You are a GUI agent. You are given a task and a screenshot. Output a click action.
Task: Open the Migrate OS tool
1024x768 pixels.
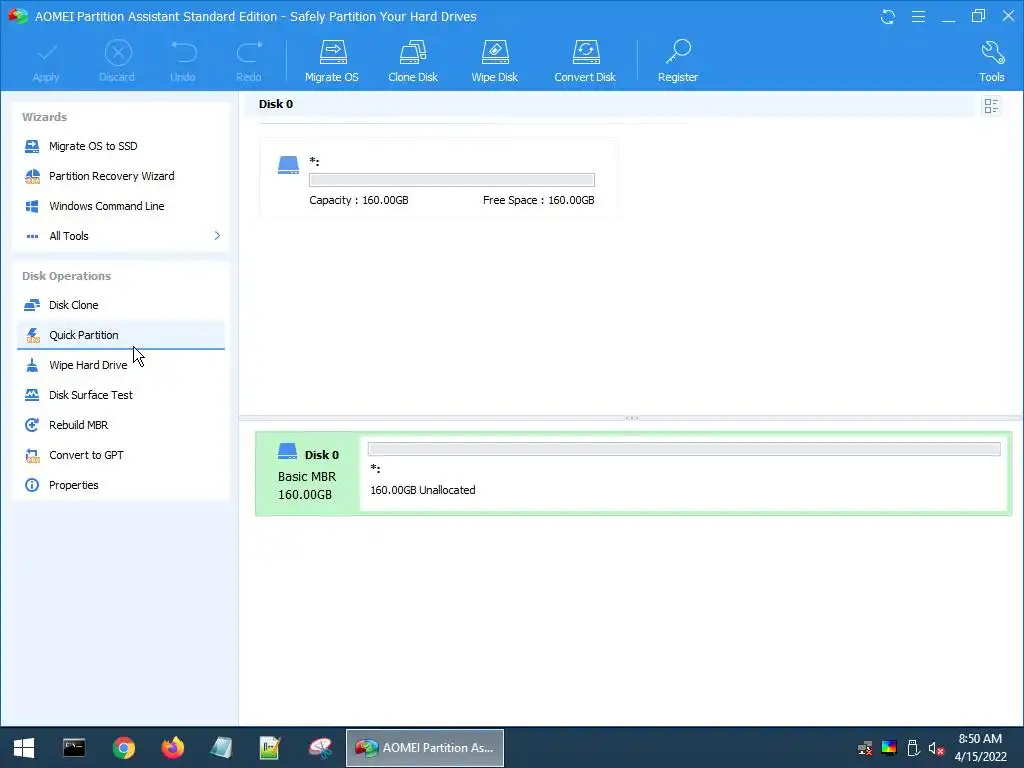point(332,61)
